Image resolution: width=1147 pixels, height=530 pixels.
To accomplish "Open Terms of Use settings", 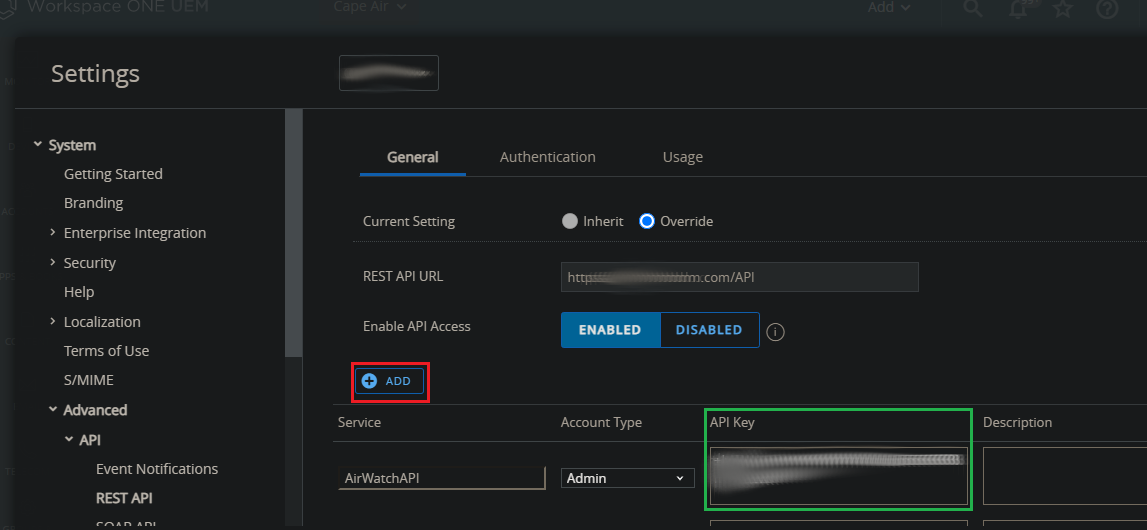I will coord(107,351).
